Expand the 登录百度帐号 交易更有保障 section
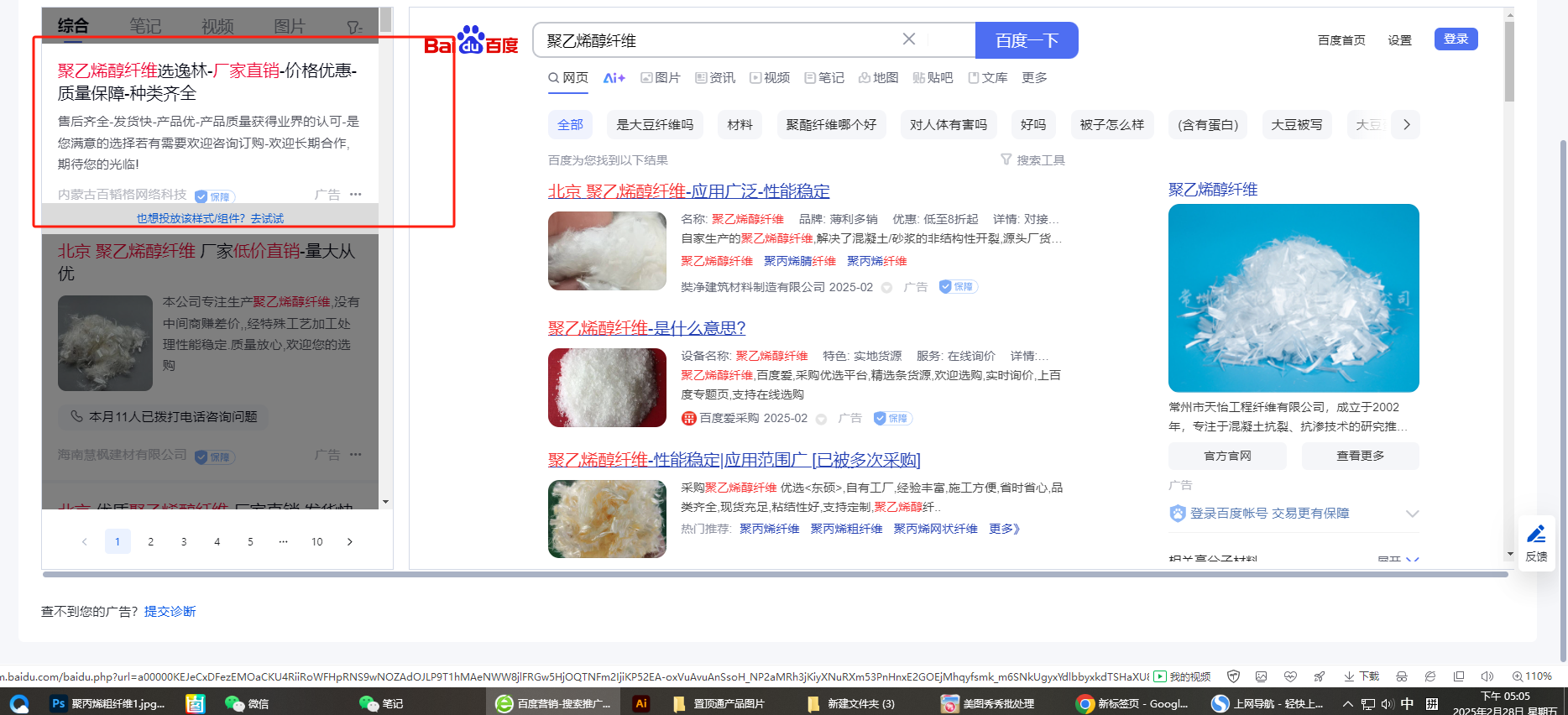Image resolution: width=1568 pixels, height=715 pixels. pyautogui.click(x=1412, y=514)
